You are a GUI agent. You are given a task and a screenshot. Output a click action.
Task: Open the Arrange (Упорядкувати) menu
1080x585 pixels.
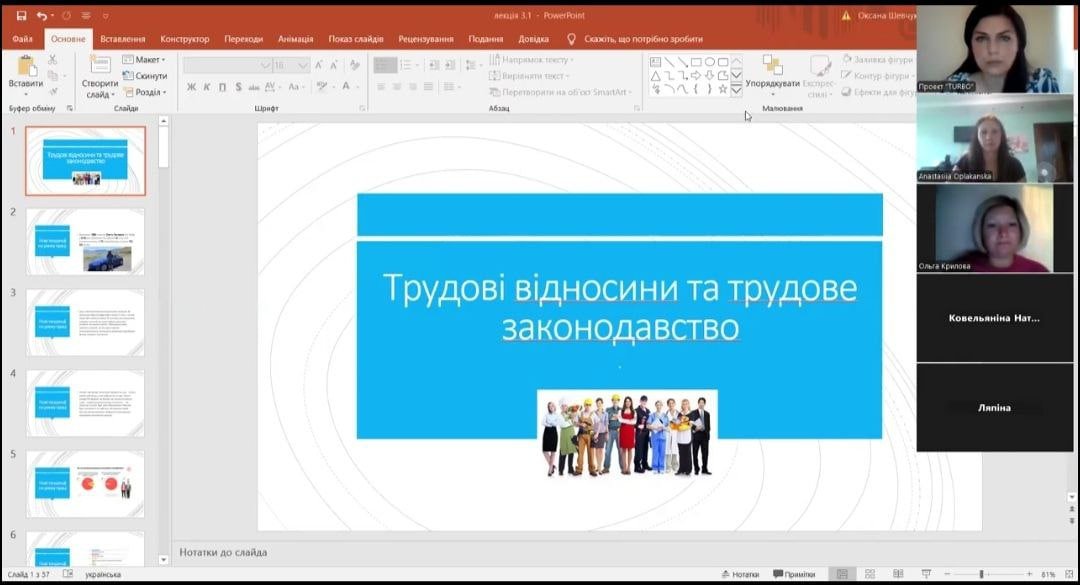click(772, 75)
